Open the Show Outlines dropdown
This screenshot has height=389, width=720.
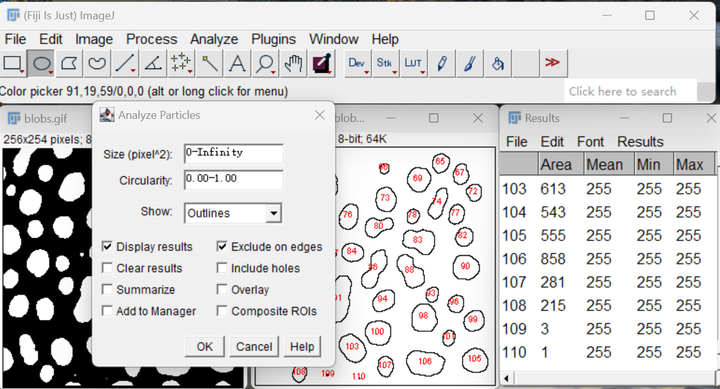coord(233,213)
